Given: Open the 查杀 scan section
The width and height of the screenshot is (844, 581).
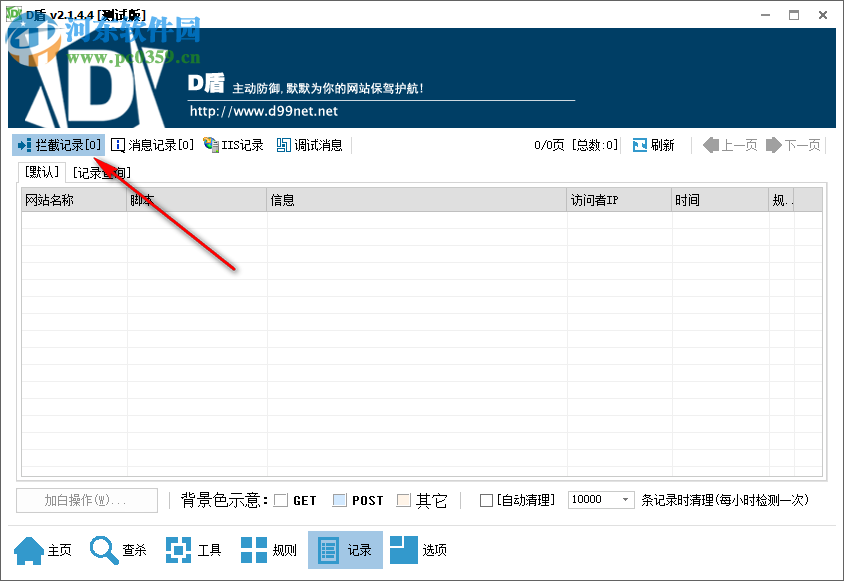Looking at the screenshot, I should pos(118,550).
